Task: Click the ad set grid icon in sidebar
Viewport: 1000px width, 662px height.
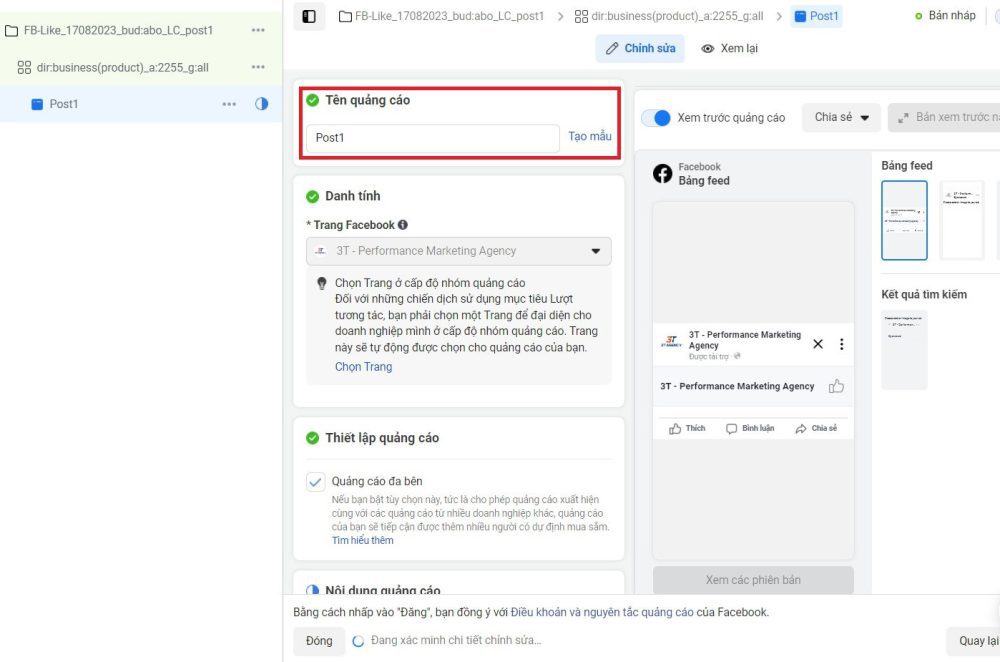Action: [24, 68]
